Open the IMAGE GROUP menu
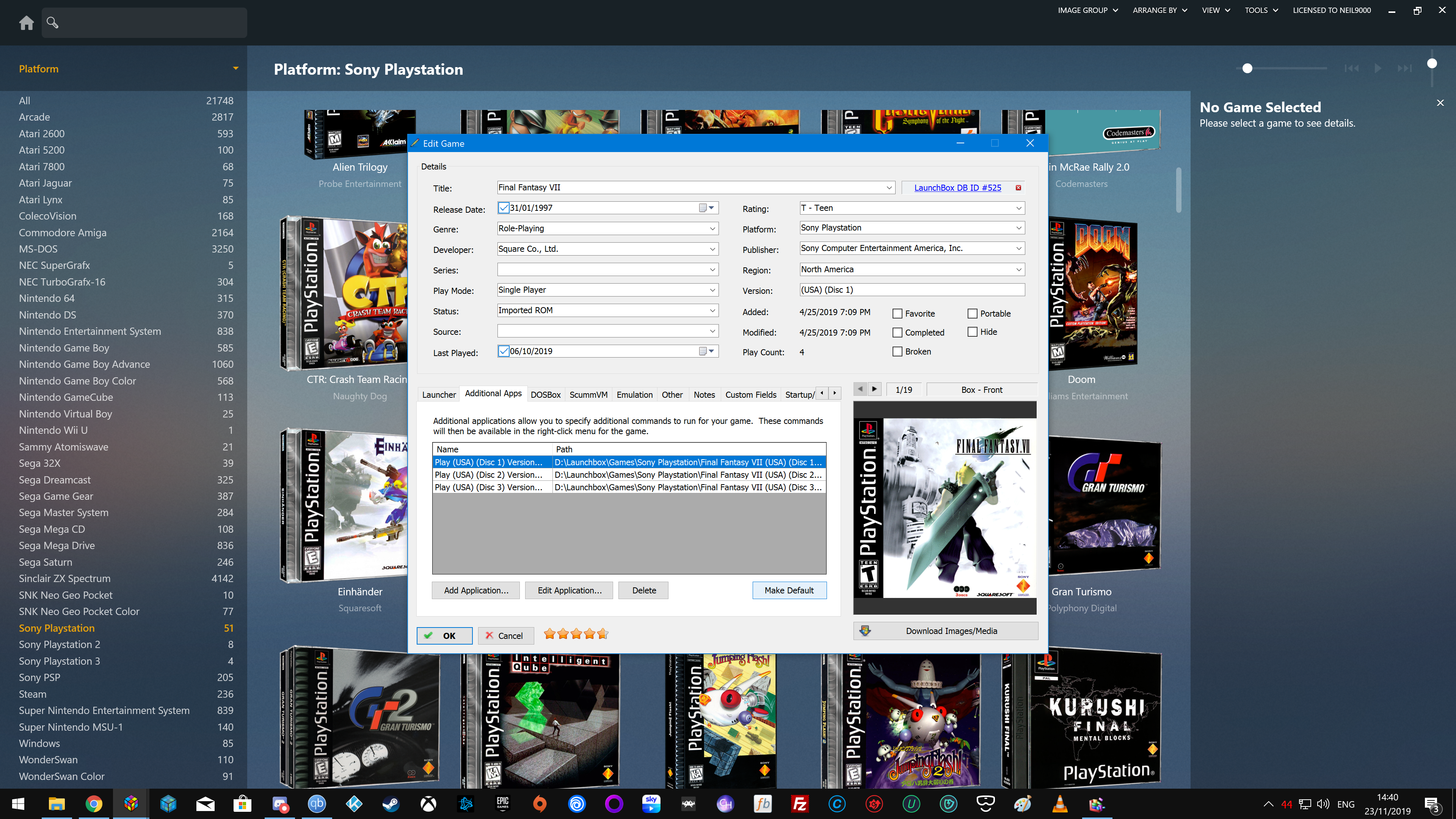 1088,10
